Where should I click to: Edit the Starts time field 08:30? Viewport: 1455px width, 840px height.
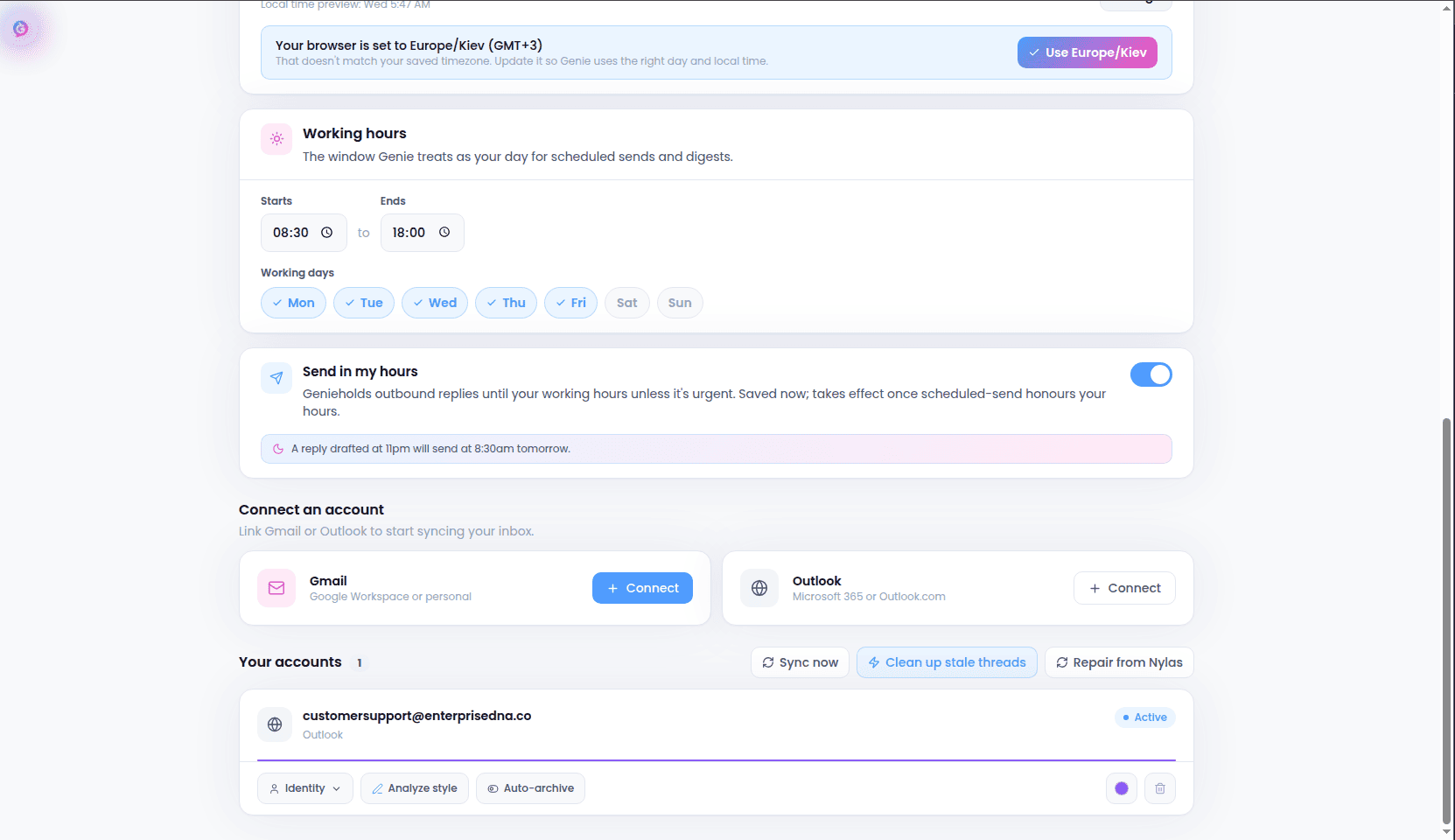tap(304, 233)
